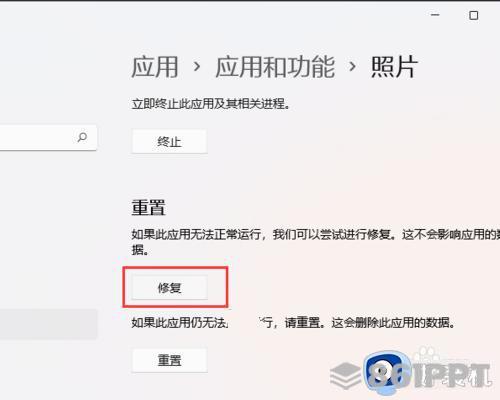This screenshot has height=400, width=500.
Task: Select the highlighted left sidebar item
Action: pos(48,324)
